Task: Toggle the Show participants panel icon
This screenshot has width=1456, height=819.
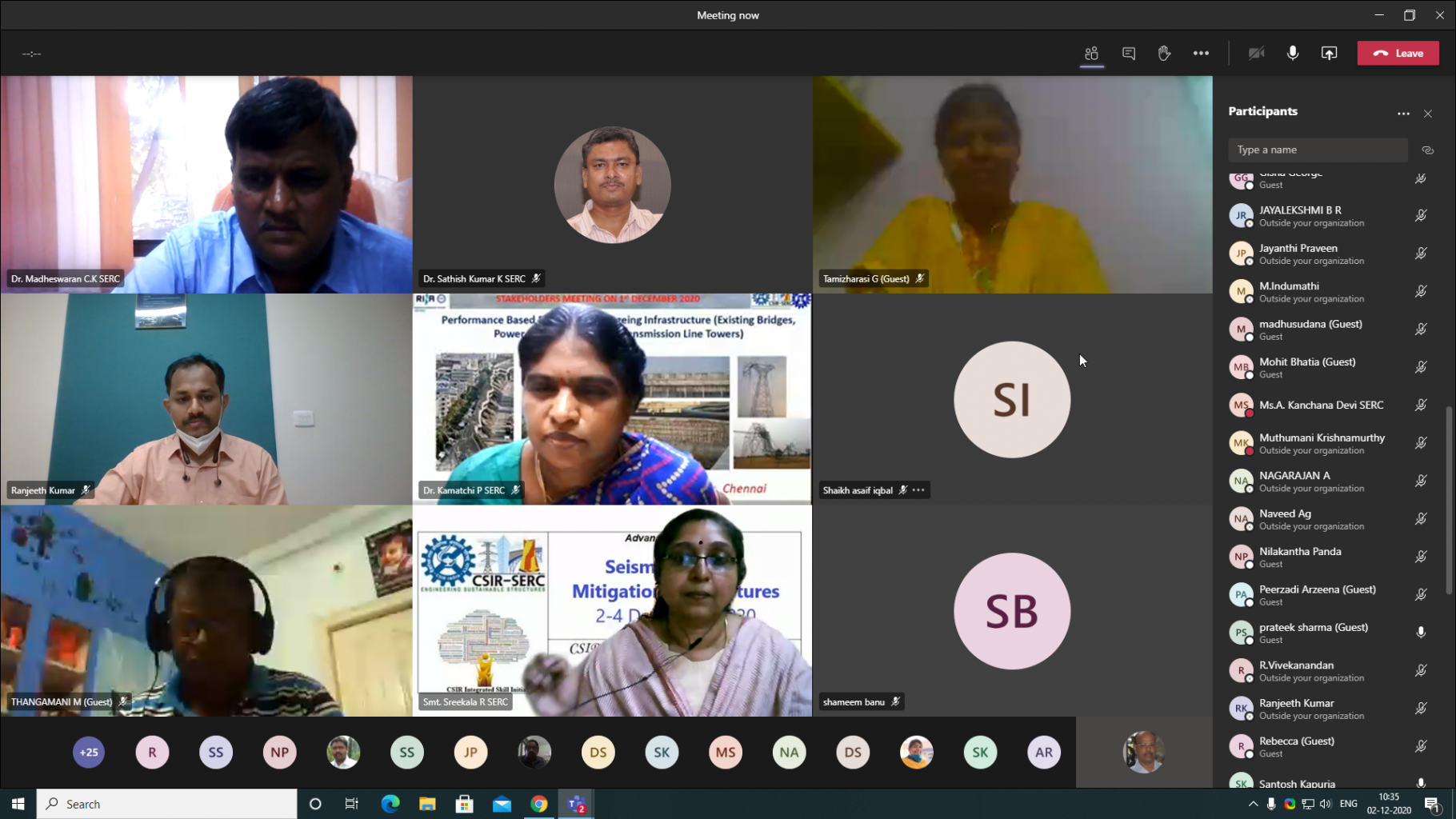Action: pos(1091,54)
